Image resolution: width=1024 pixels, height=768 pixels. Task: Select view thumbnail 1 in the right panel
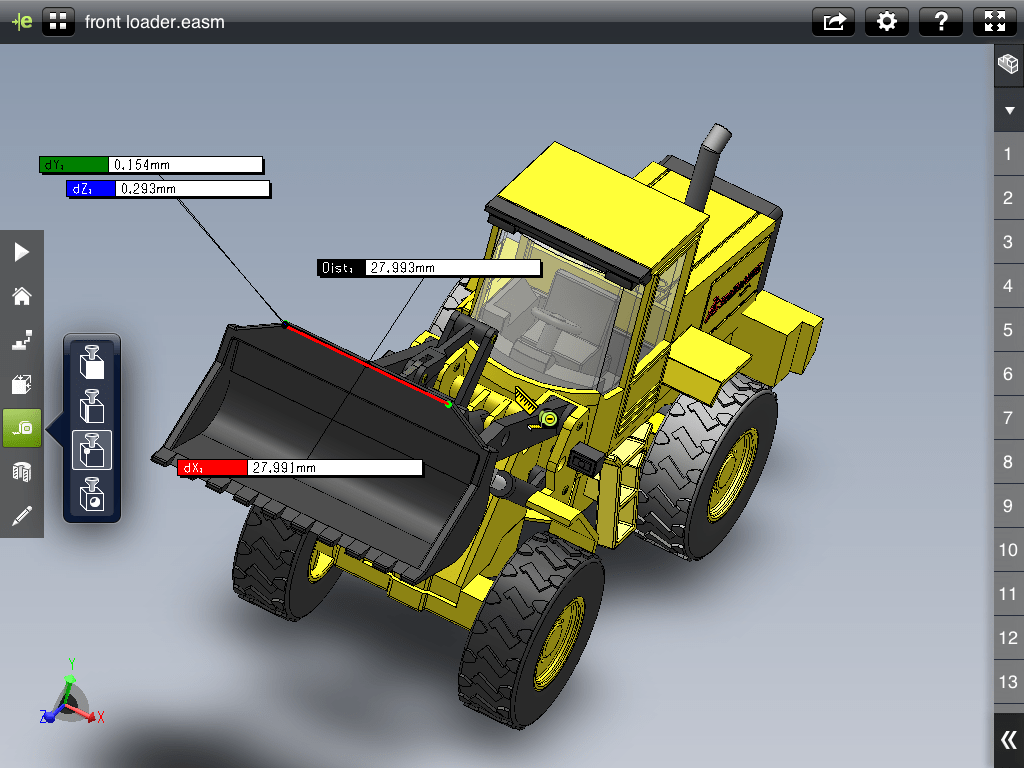click(1007, 154)
